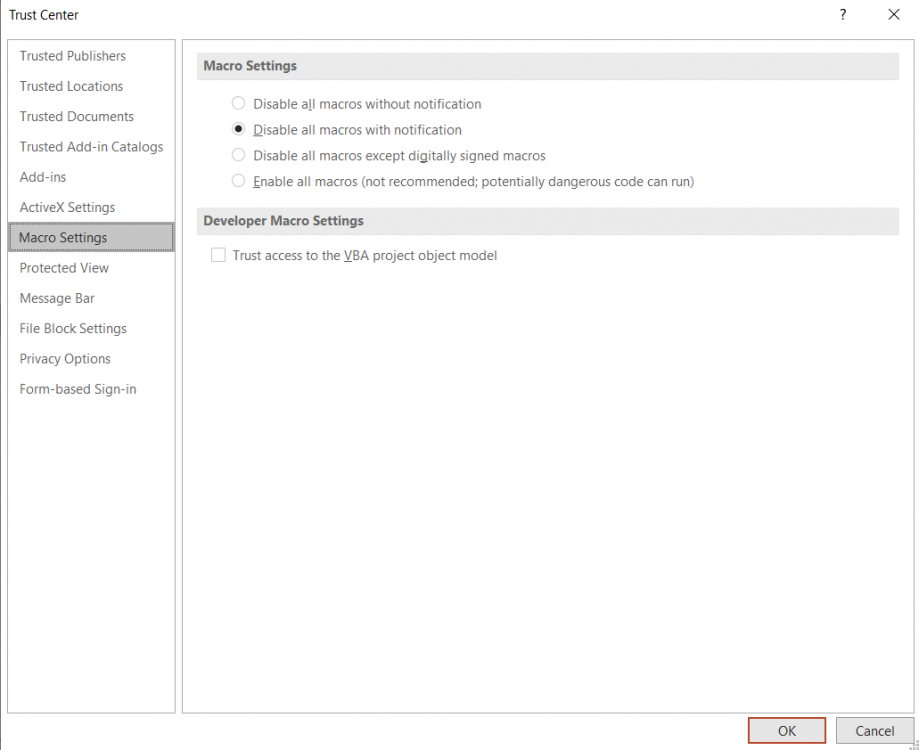This screenshot has height=750, width=919.
Task: Open the dialog Help question mark
Action: [843, 15]
